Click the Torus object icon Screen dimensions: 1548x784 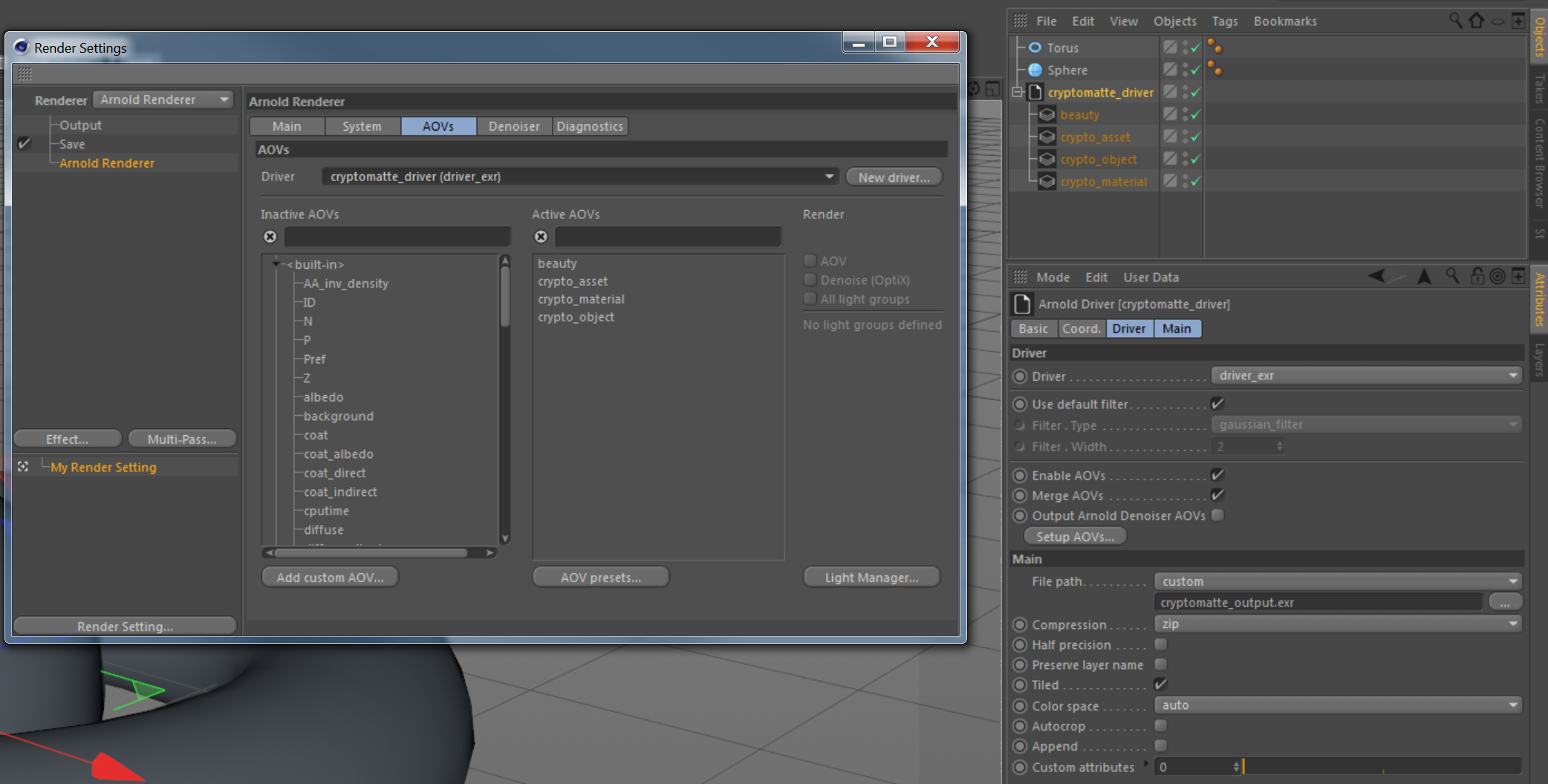pos(1035,48)
